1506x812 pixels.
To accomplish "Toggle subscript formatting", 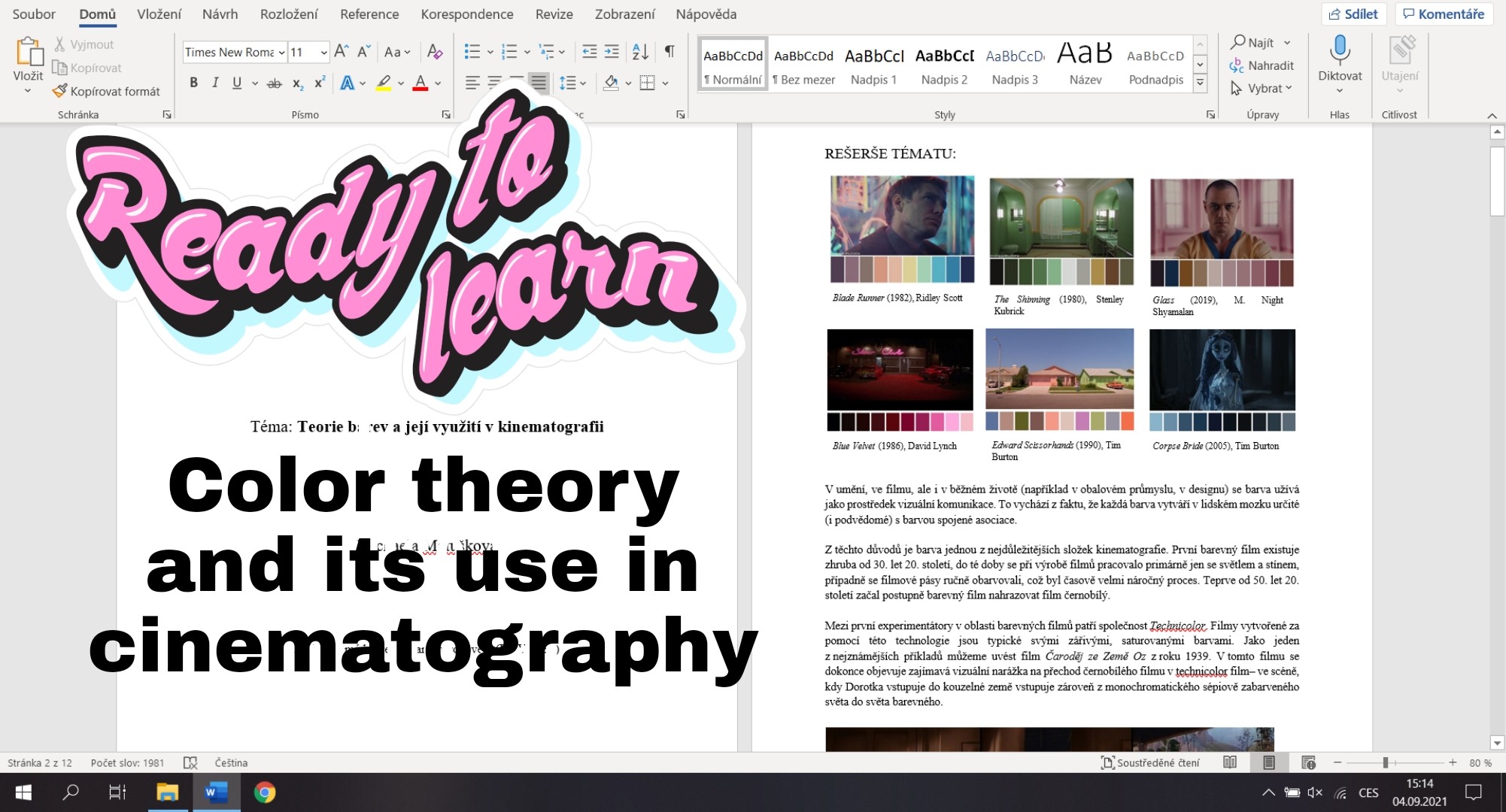I will [298, 83].
